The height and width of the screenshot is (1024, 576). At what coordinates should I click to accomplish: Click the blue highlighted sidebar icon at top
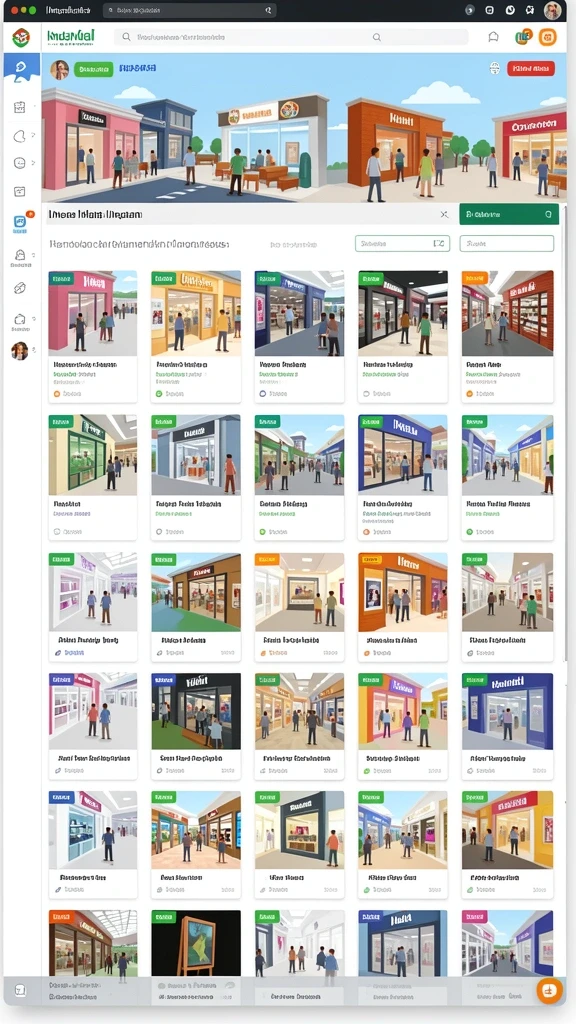point(22,67)
